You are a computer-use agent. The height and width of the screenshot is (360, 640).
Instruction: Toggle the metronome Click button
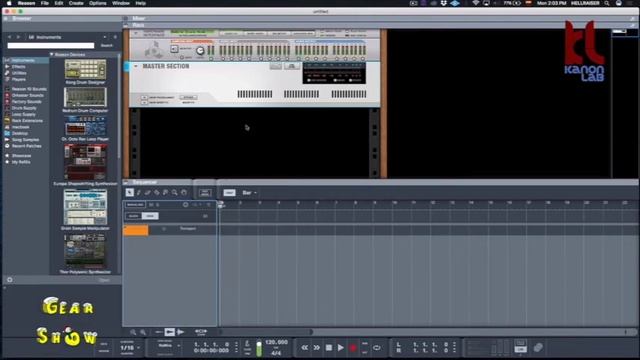tap(247, 348)
